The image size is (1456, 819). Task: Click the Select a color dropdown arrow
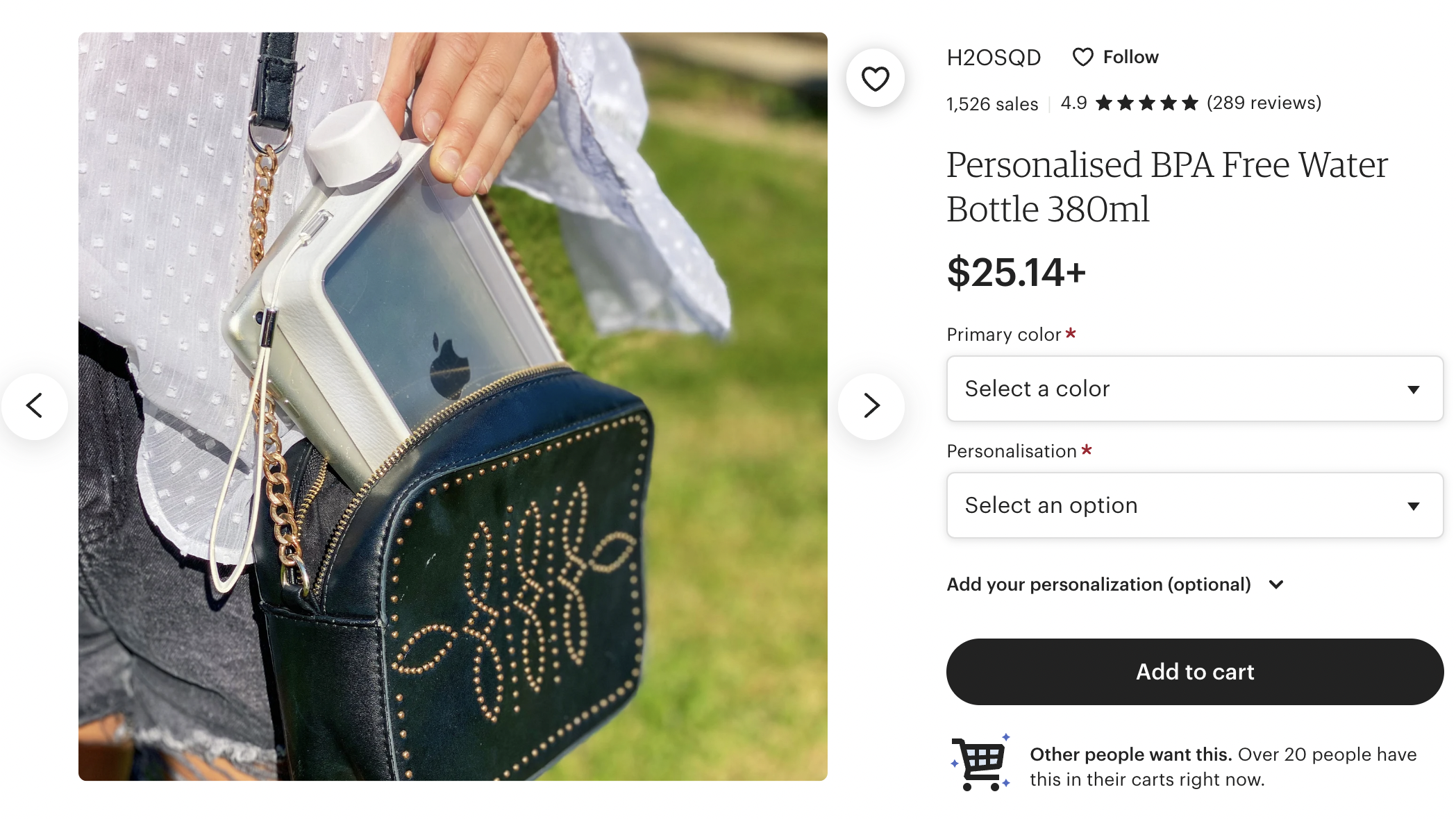pyautogui.click(x=1413, y=389)
